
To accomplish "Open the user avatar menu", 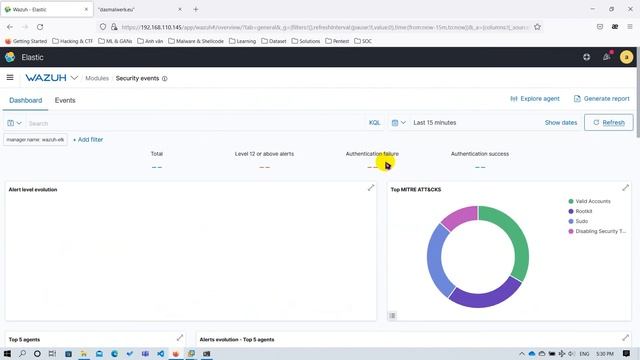I will click(626, 57).
